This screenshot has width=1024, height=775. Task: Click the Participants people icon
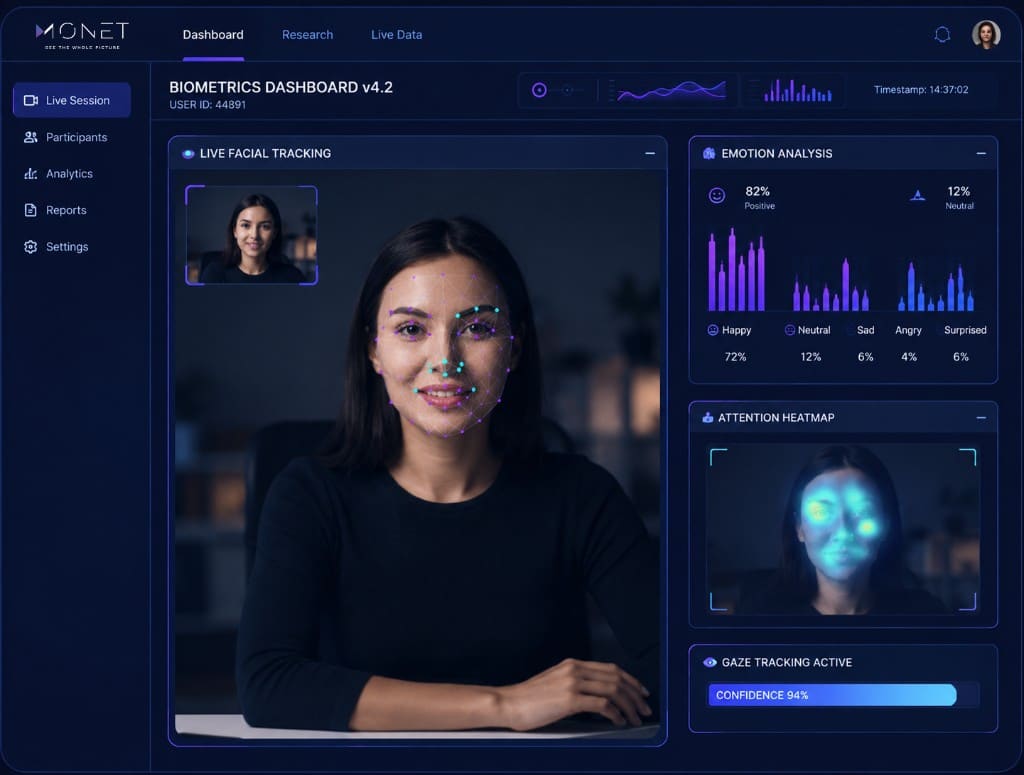tap(31, 137)
